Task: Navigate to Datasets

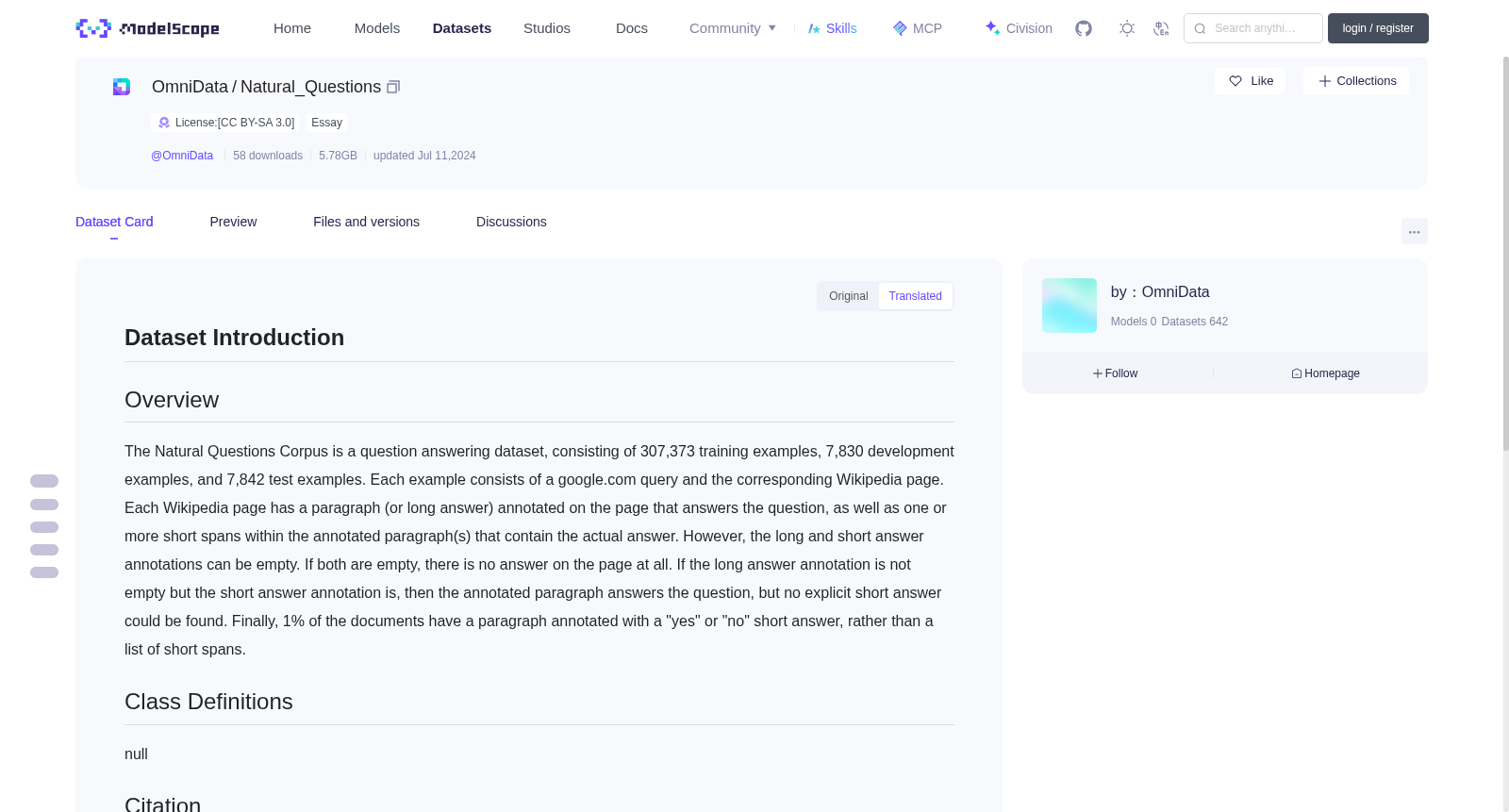Action: pyautogui.click(x=462, y=28)
